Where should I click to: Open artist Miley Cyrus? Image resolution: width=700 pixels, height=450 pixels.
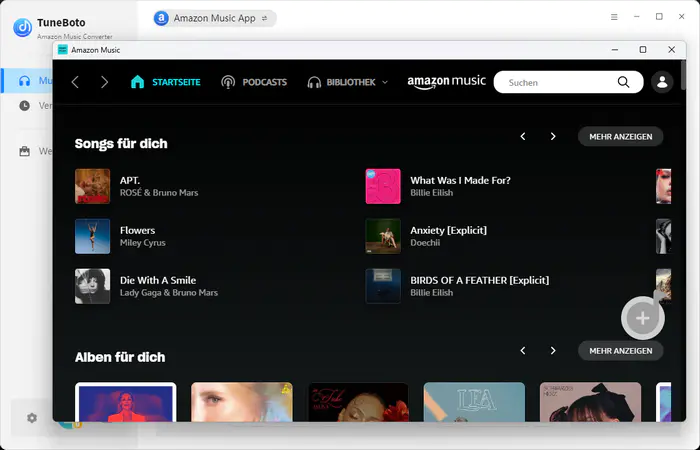coord(143,243)
